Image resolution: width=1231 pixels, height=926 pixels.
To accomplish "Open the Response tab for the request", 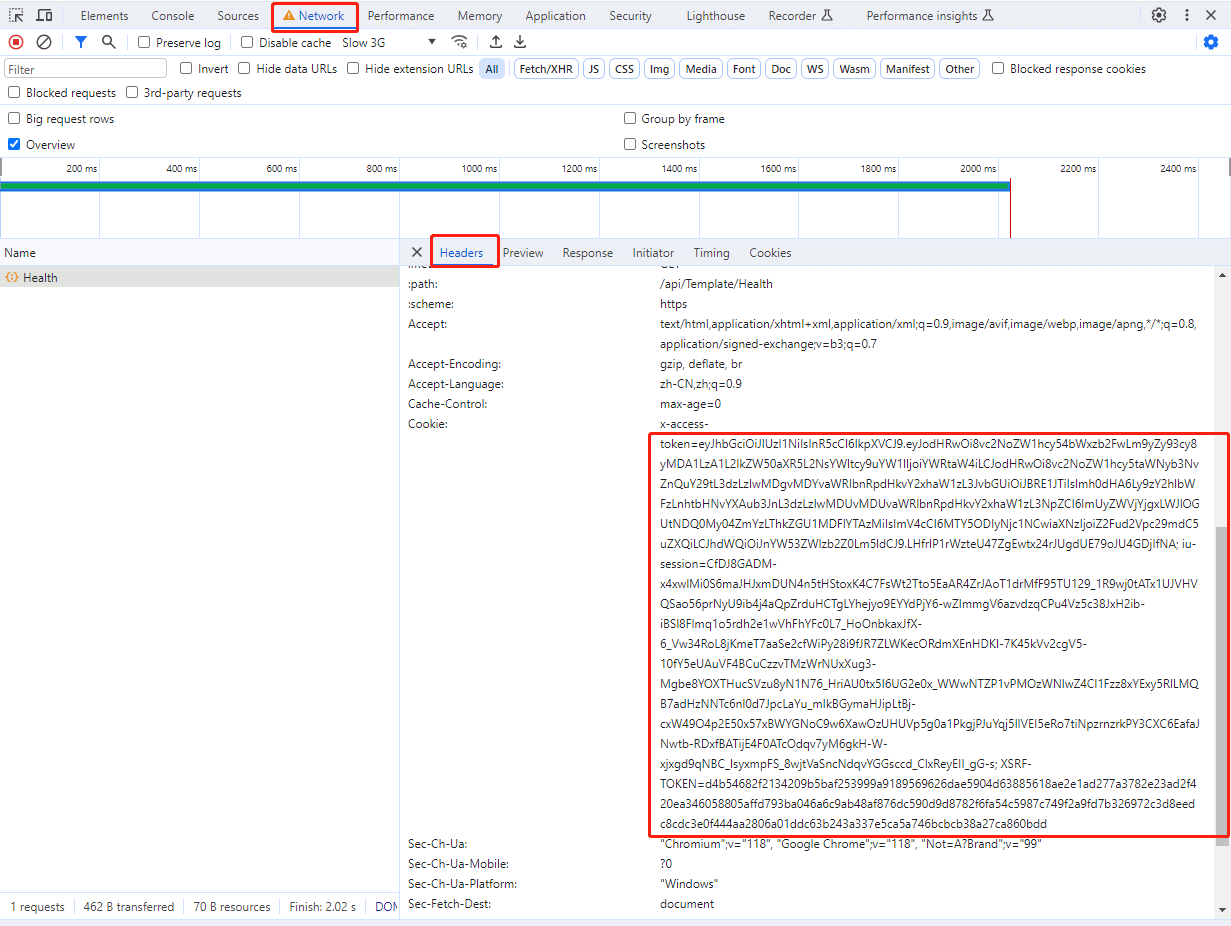I will click(587, 253).
